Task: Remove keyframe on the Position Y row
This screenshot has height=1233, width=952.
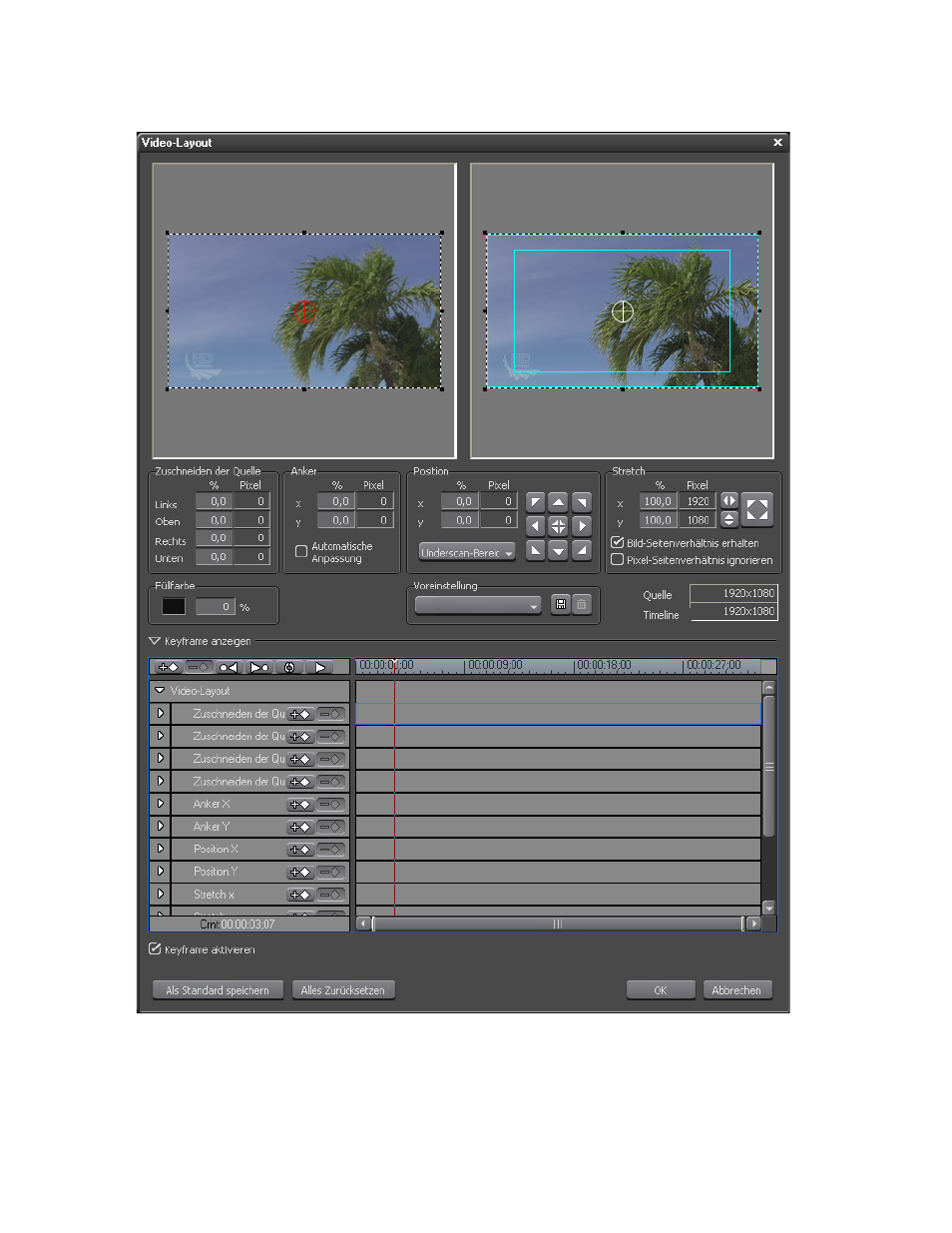Action: coord(331,873)
